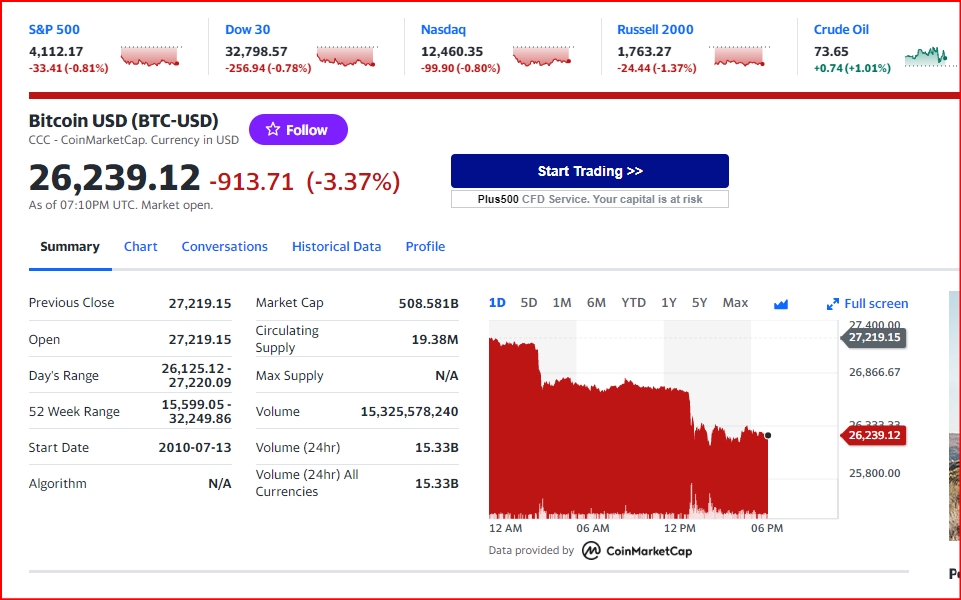Select the Max chart range
The image size is (961, 600).
[x=735, y=303]
